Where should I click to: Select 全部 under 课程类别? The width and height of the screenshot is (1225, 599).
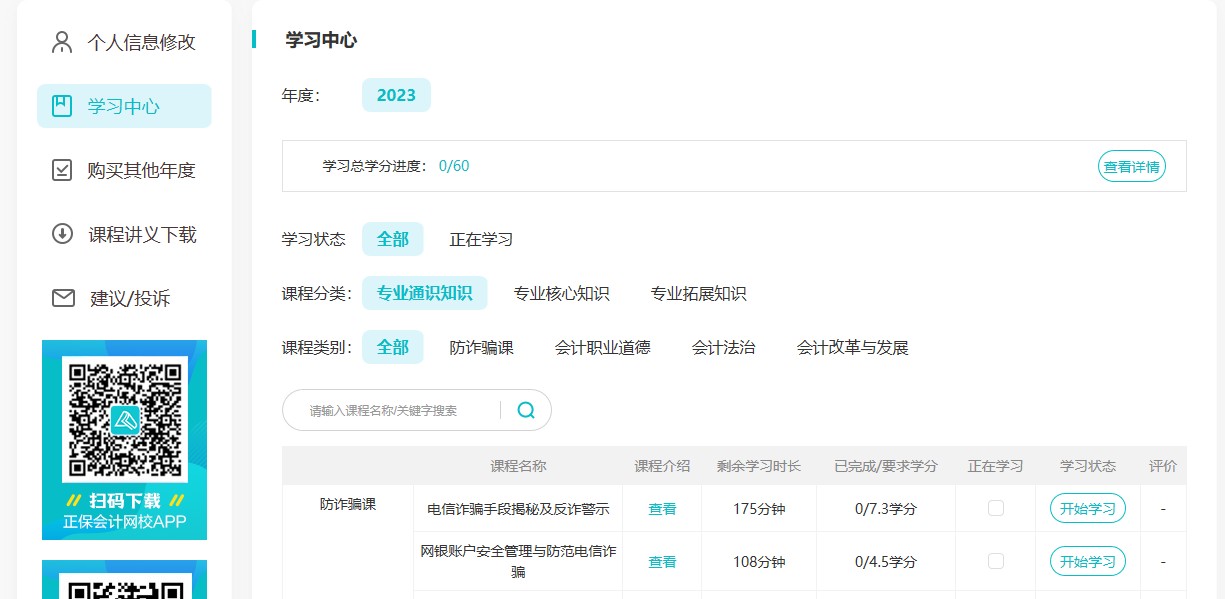tap(393, 347)
